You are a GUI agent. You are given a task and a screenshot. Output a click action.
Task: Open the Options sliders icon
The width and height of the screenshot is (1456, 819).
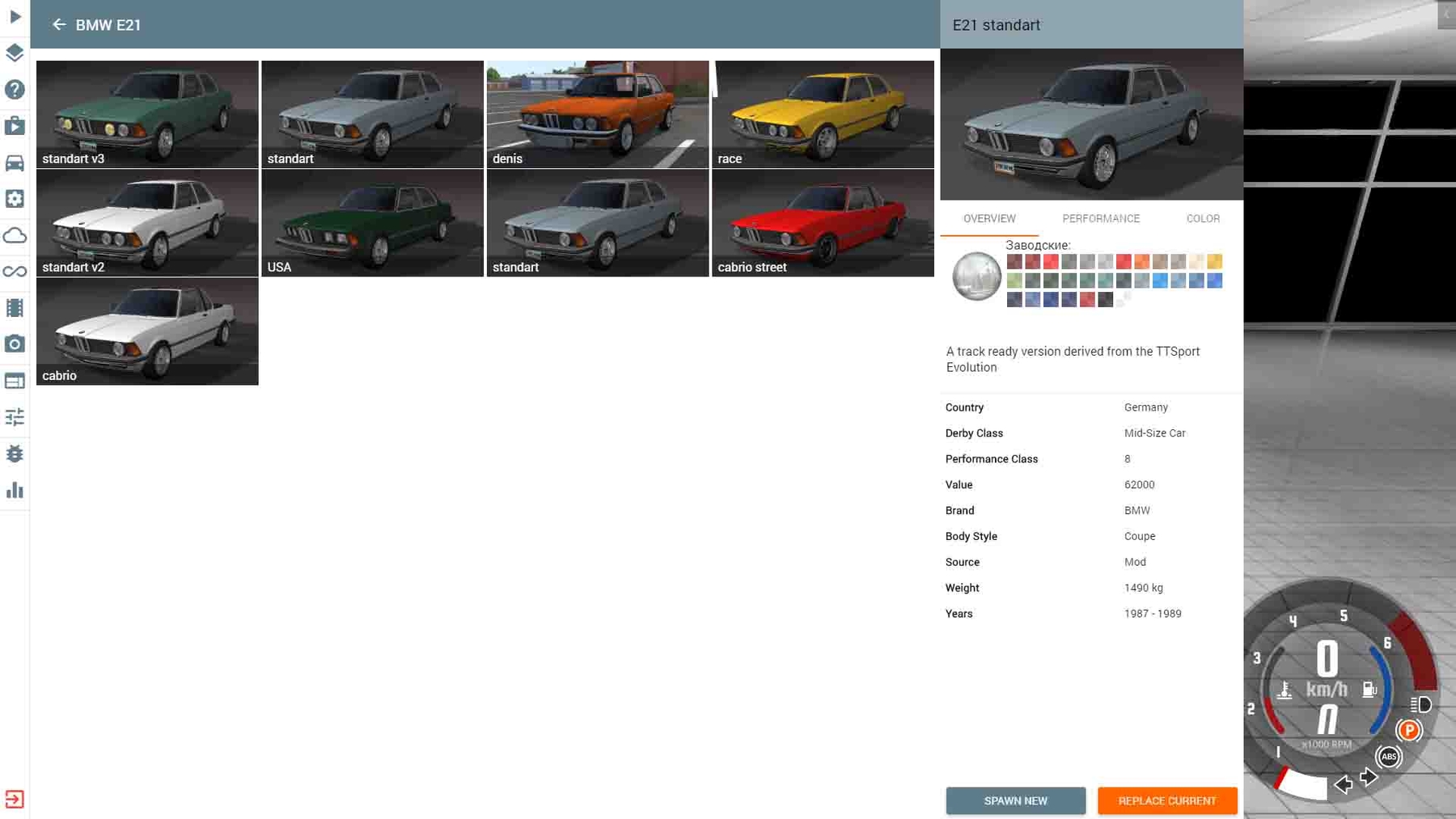15,417
